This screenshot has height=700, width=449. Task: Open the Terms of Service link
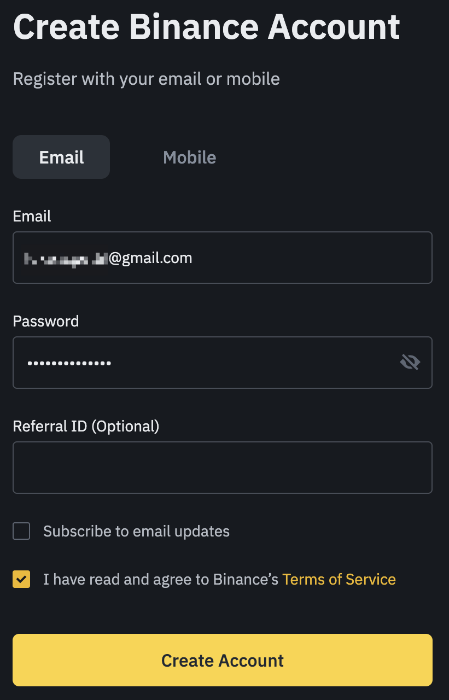click(339, 579)
